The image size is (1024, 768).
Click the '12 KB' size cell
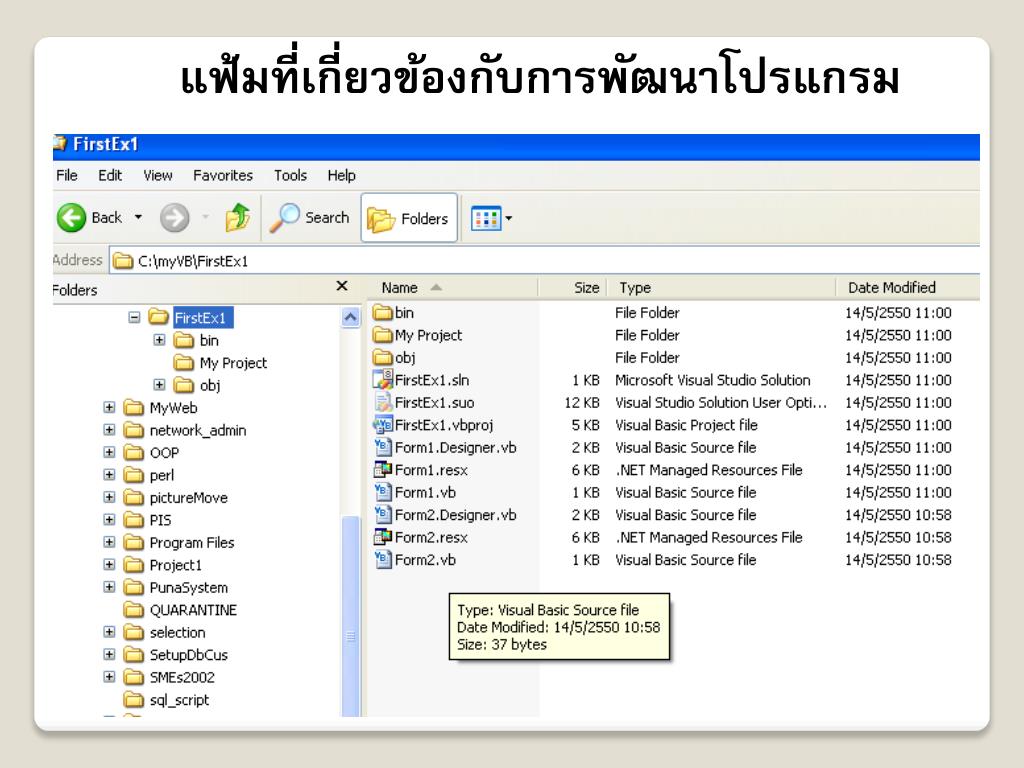click(x=582, y=402)
